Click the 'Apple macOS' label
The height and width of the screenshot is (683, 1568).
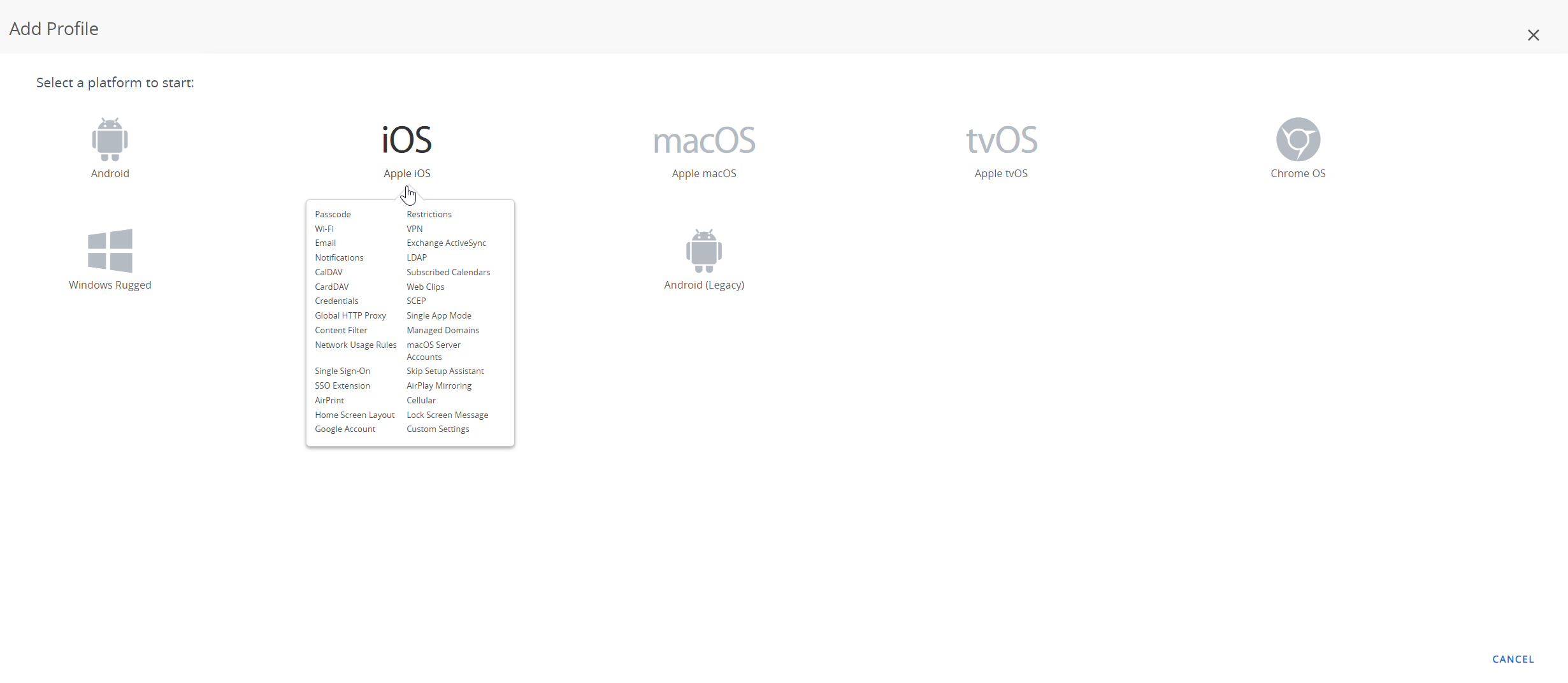704,173
